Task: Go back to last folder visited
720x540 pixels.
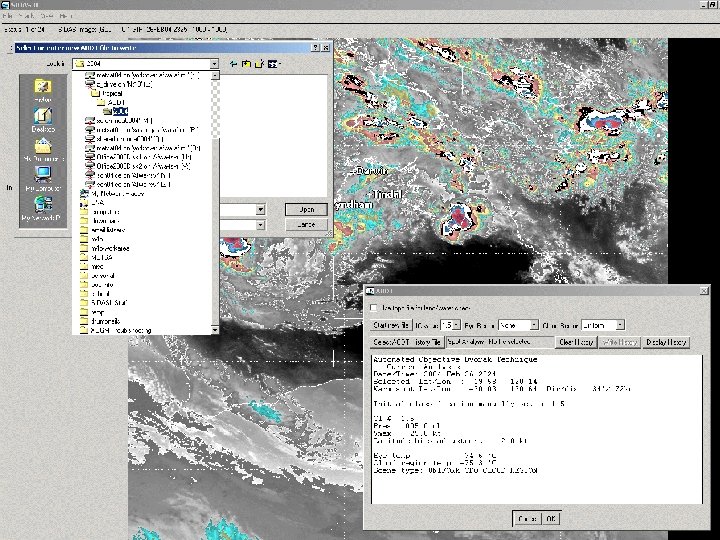Action: click(x=233, y=64)
